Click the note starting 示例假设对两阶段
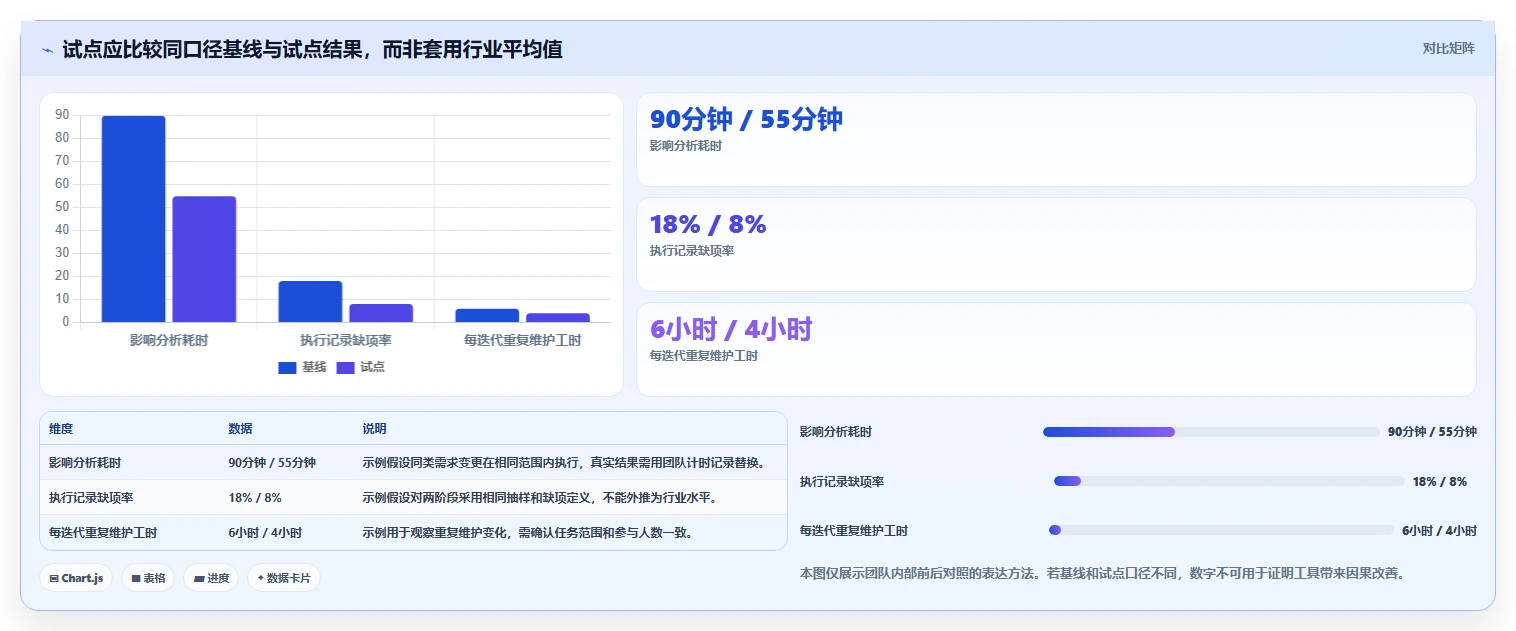 click(540, 498)
